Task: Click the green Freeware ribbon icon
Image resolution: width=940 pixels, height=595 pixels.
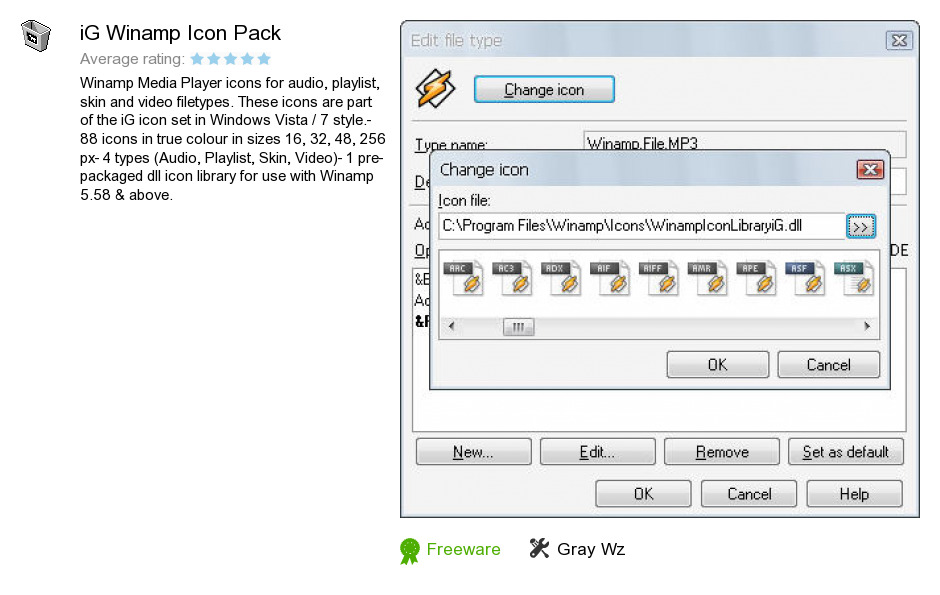Action: coord(410,551)
